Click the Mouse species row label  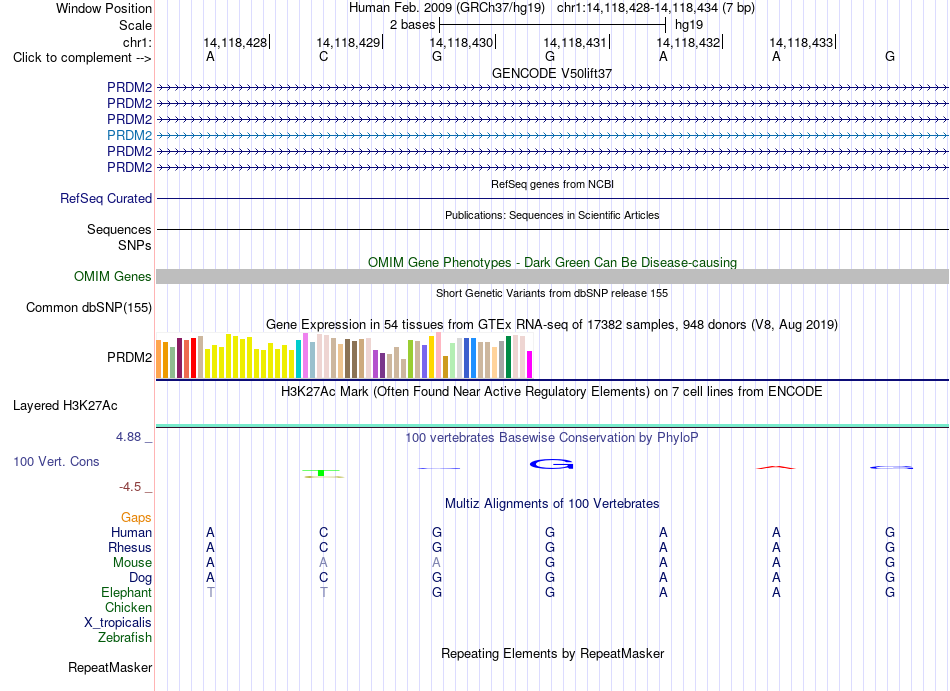point(132,563)
